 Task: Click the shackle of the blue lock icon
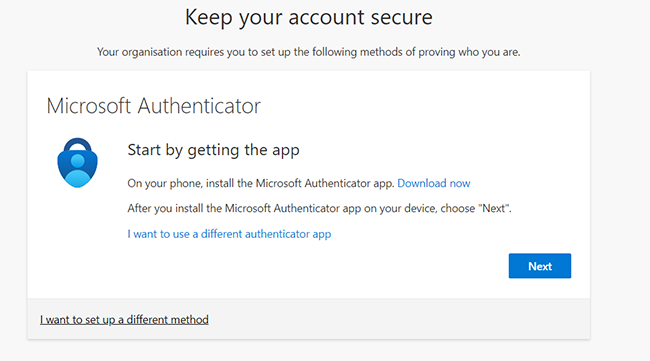click(78, 145)
